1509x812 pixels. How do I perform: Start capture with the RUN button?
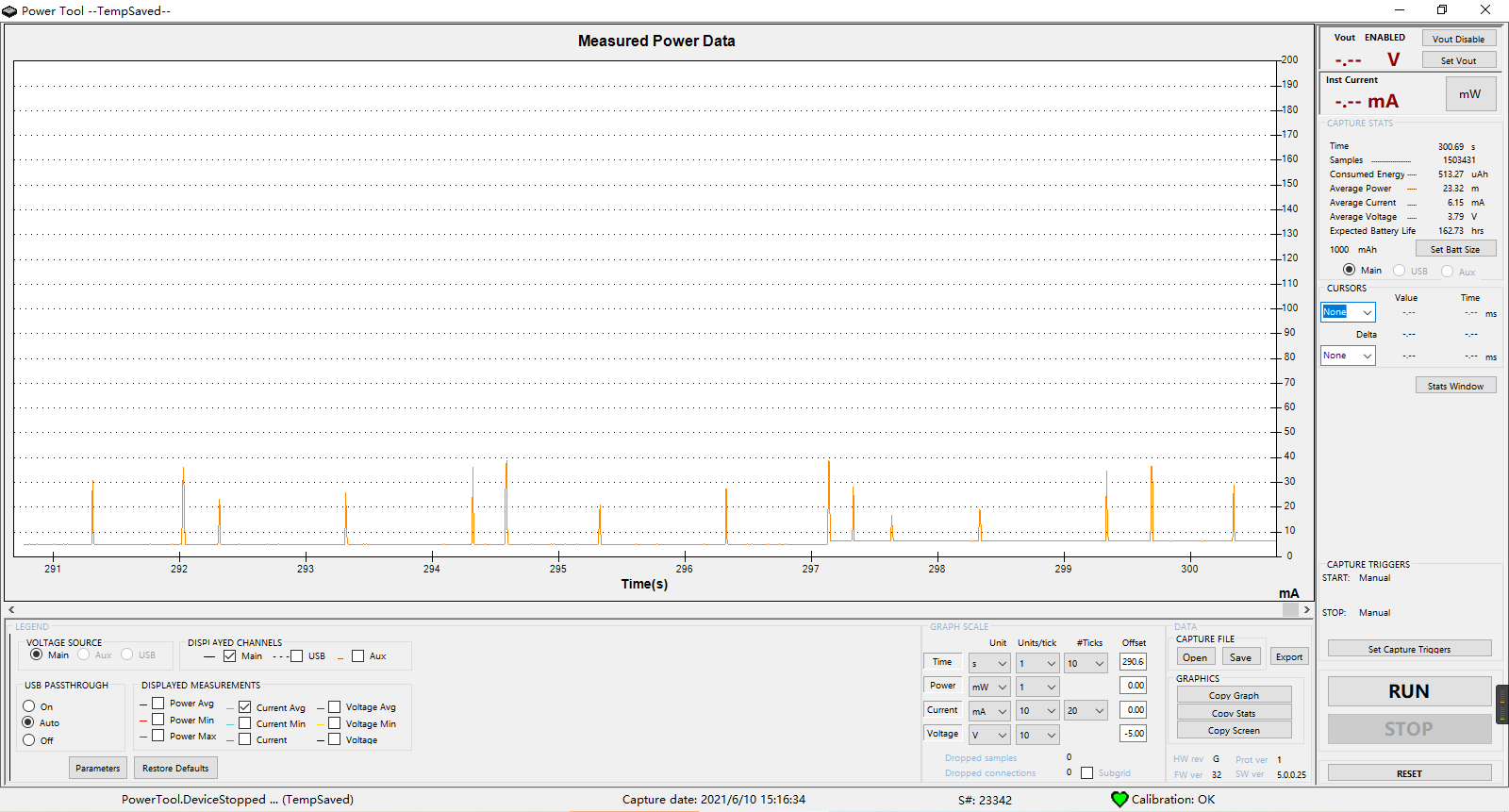pos(1410,691)
